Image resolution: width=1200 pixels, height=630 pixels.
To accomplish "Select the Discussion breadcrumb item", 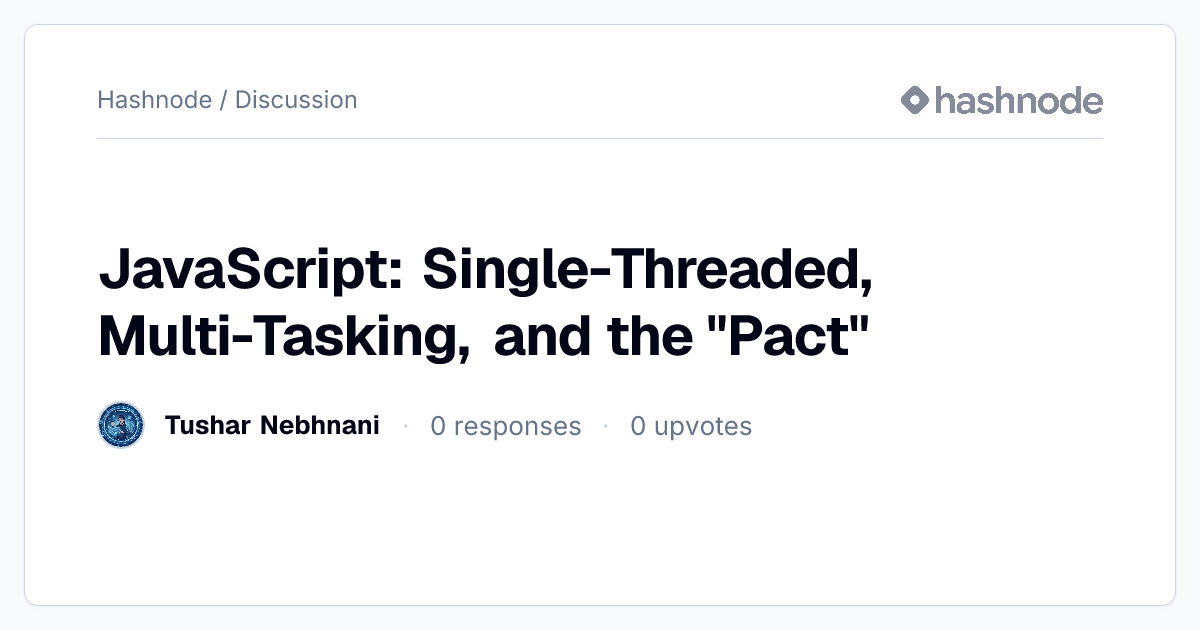I will click(x=296, y=100).
